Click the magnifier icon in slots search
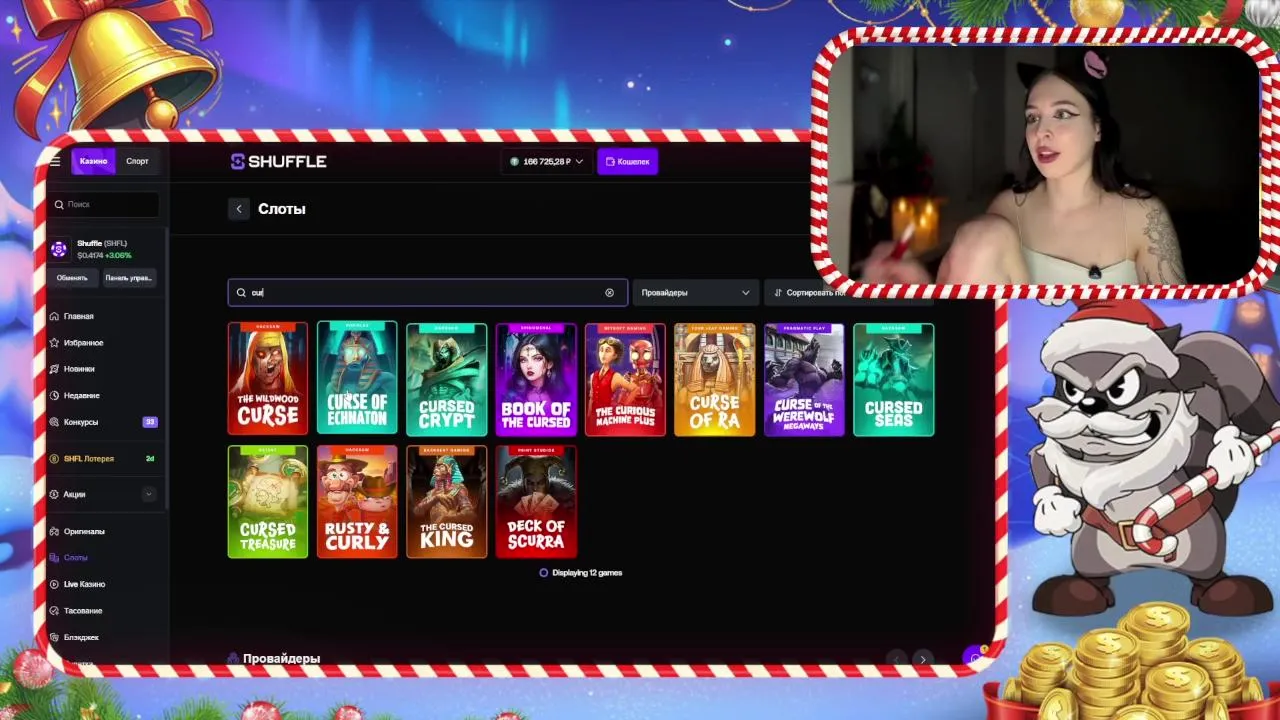This screenshot has height=720, width=1280. (241, 292)
